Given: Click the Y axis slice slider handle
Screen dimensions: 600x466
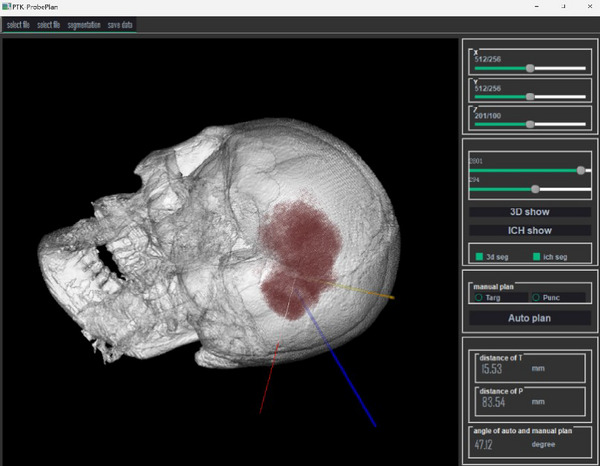Looking at the screenshot, I should [530, 97].
